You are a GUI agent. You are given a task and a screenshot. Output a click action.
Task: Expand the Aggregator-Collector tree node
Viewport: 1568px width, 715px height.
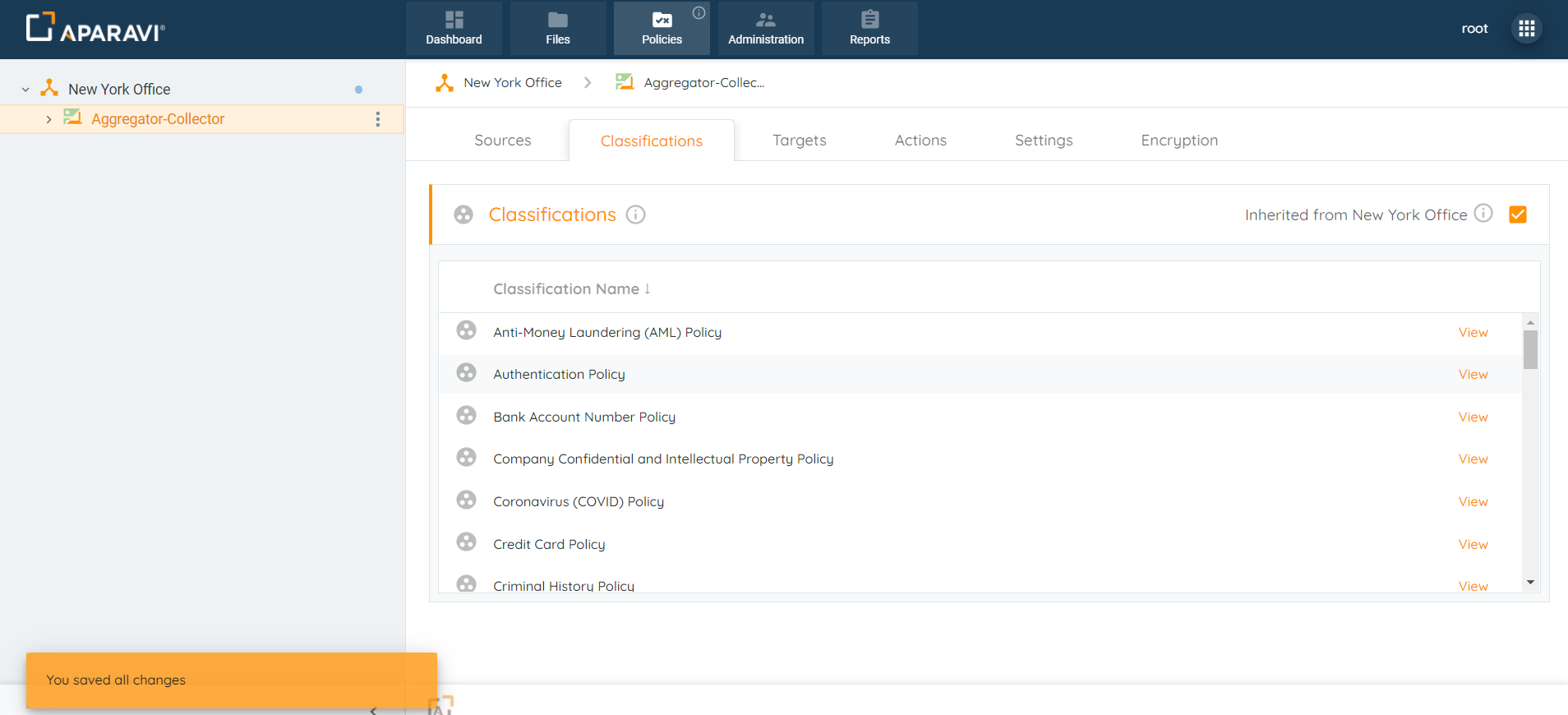[x=48, y=120]
